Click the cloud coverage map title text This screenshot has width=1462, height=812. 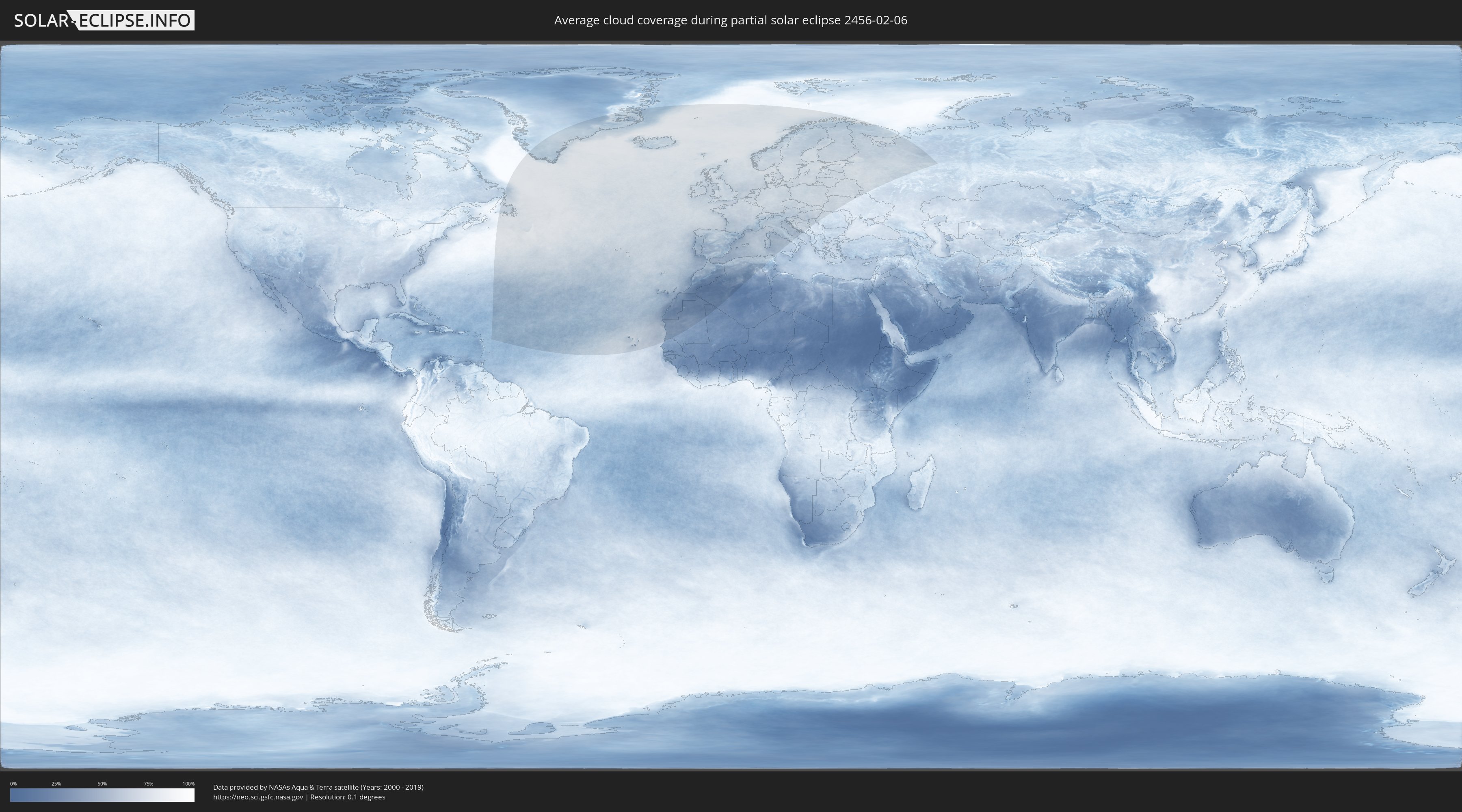pos(731,20)
